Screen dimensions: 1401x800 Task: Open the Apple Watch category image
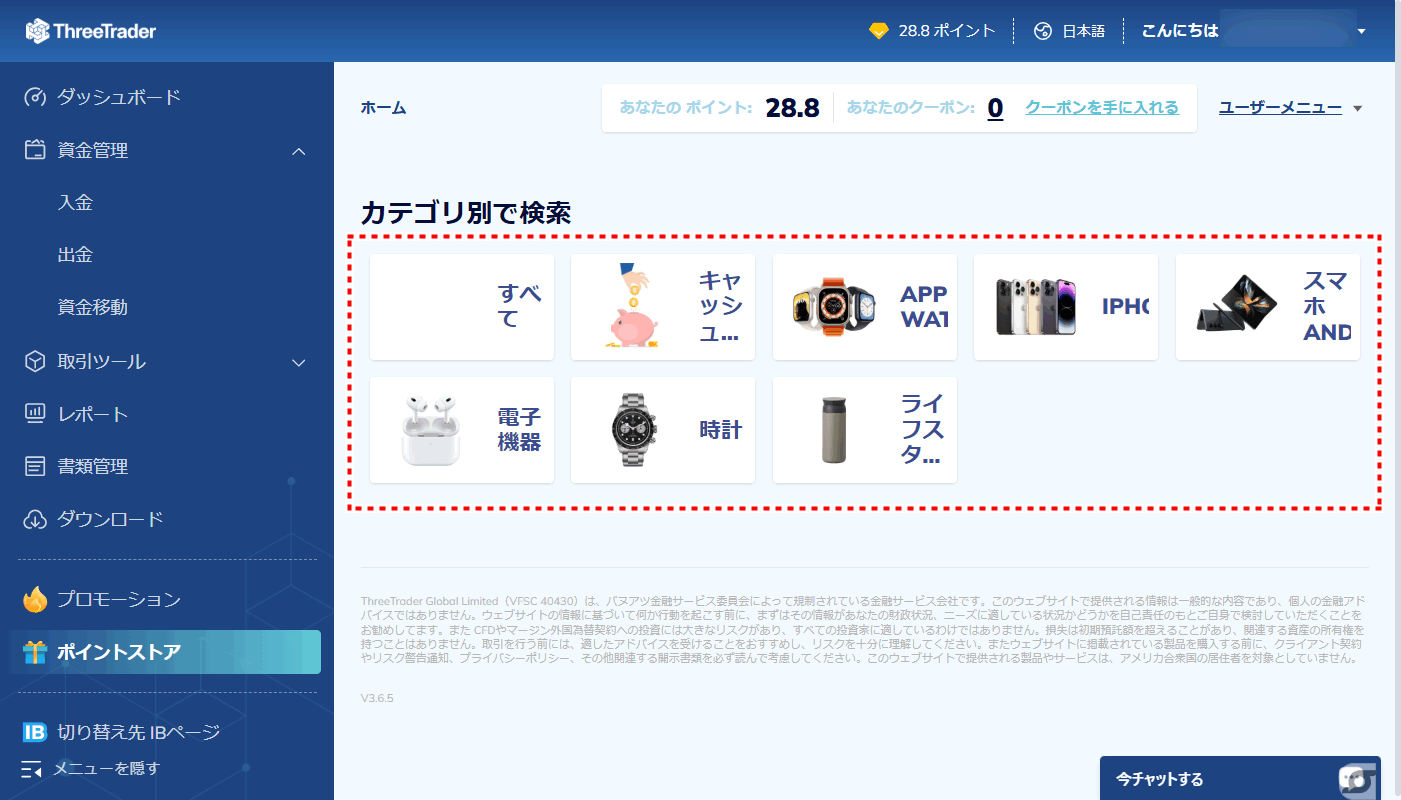833,306
